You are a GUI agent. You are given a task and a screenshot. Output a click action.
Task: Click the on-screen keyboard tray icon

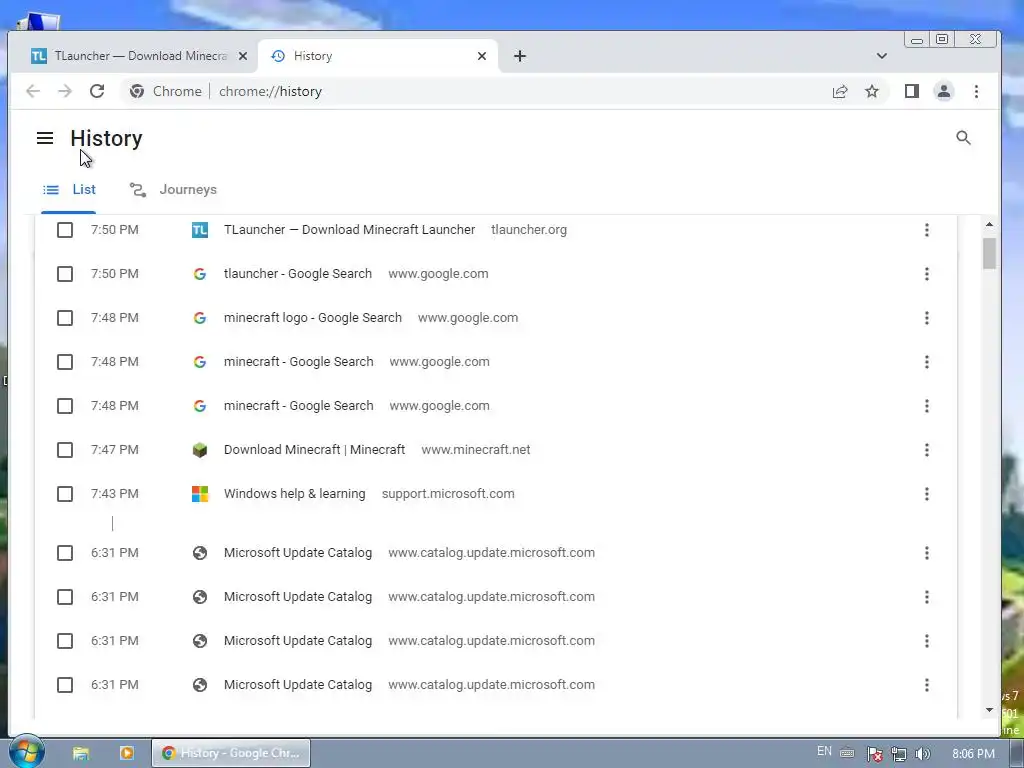pyautogui.click(x=847, y=753)
